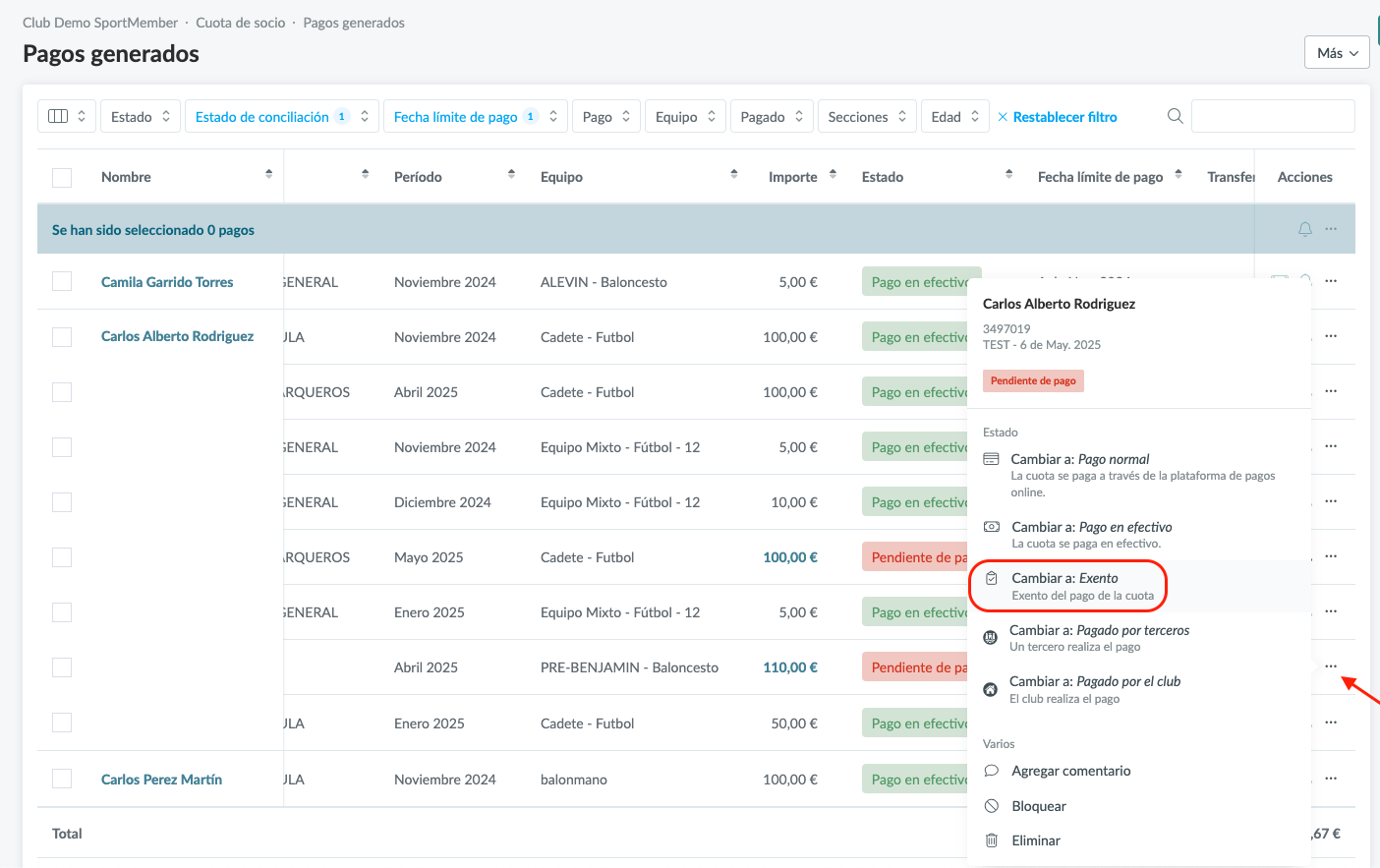Open three-dot actions for Carlos Perez Martín

[x=1331, y=779]
